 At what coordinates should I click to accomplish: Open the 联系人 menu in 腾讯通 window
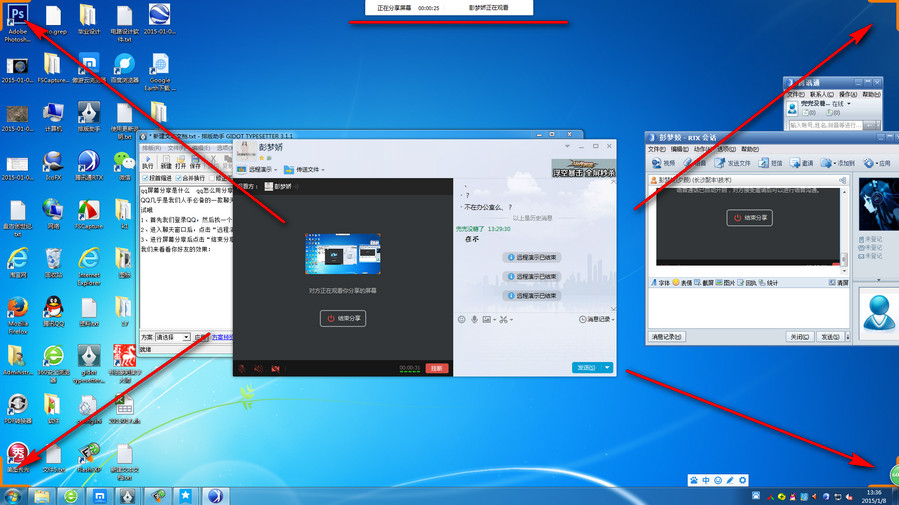tap(824, 94)
